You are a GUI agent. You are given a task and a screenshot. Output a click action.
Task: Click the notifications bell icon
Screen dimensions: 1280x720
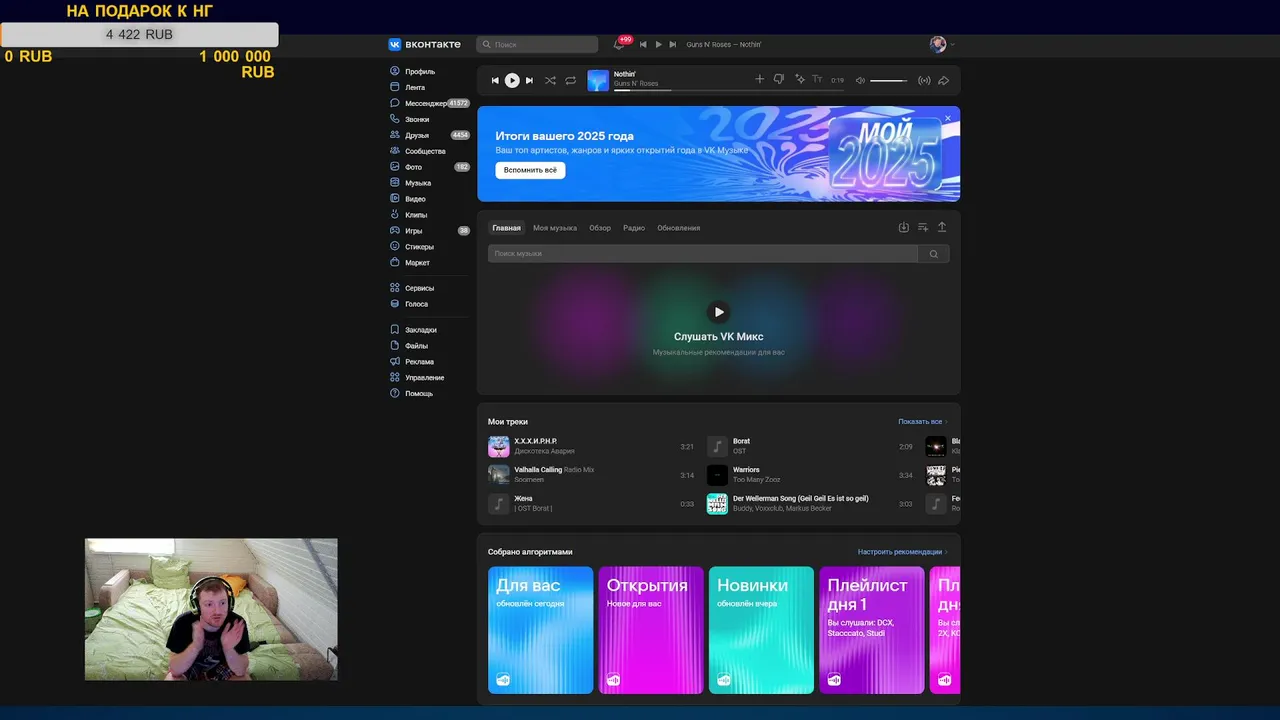[x=618, y=45]
